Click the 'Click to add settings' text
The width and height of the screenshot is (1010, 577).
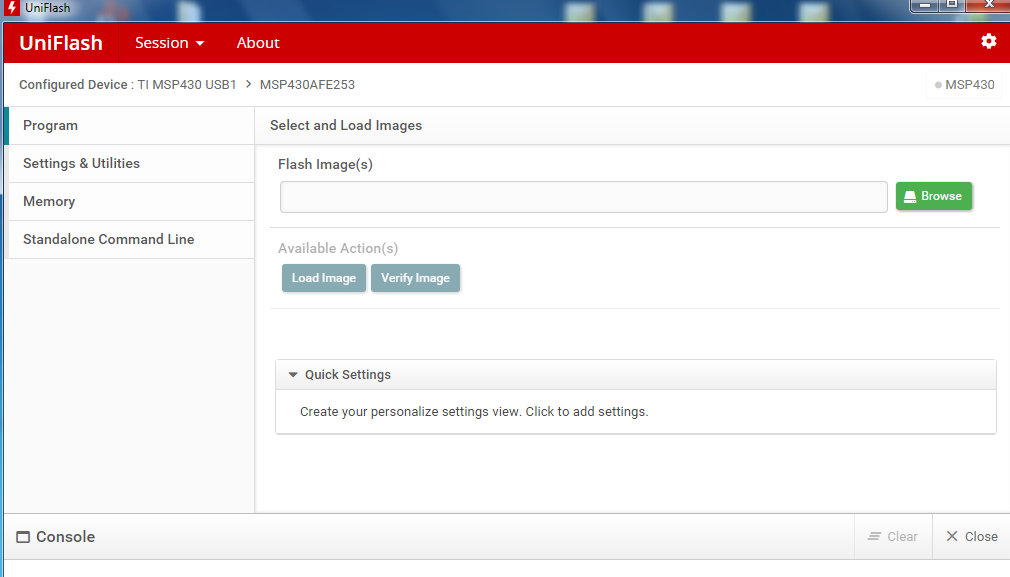586,412
